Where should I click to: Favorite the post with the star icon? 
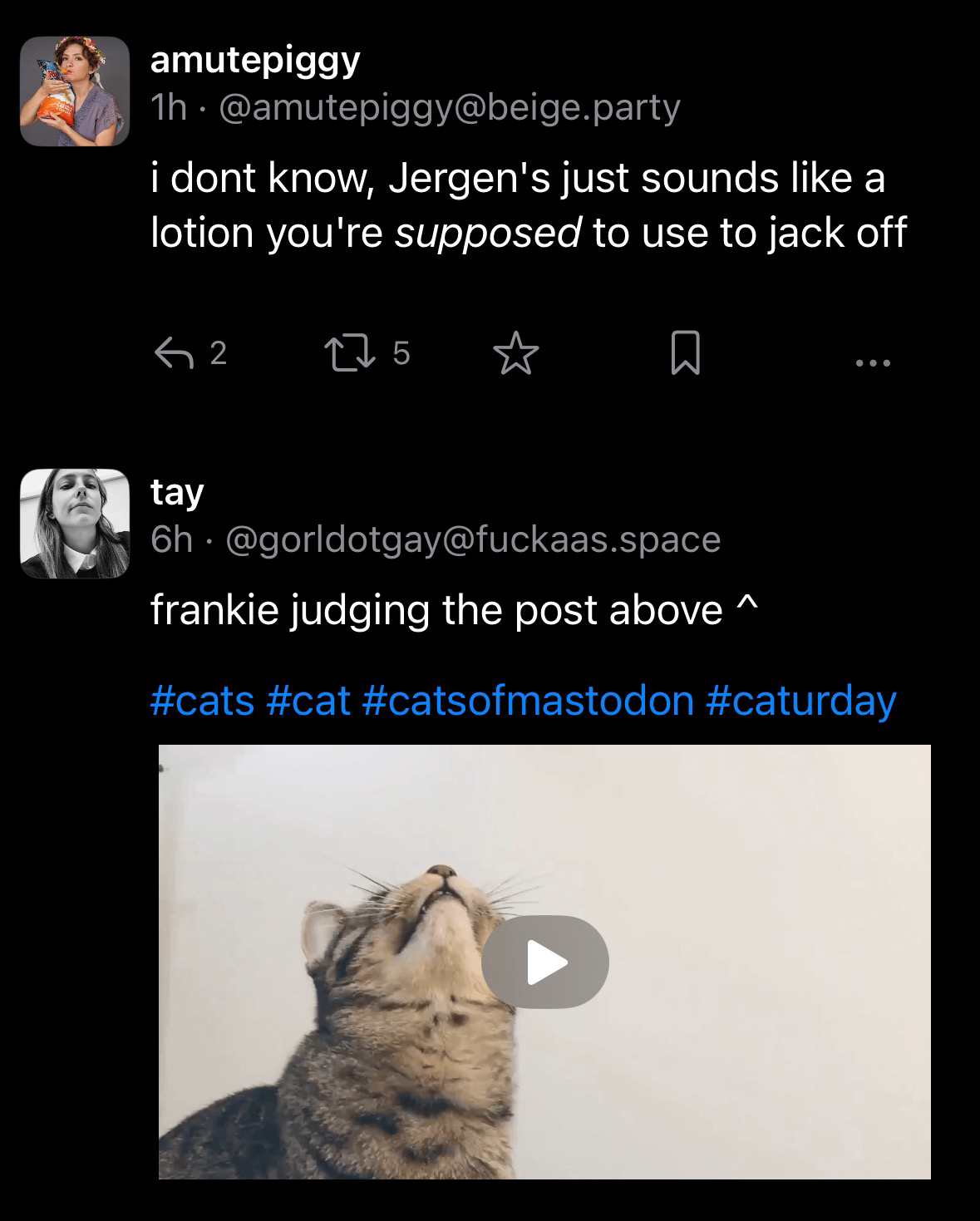(x=516, y=353)
